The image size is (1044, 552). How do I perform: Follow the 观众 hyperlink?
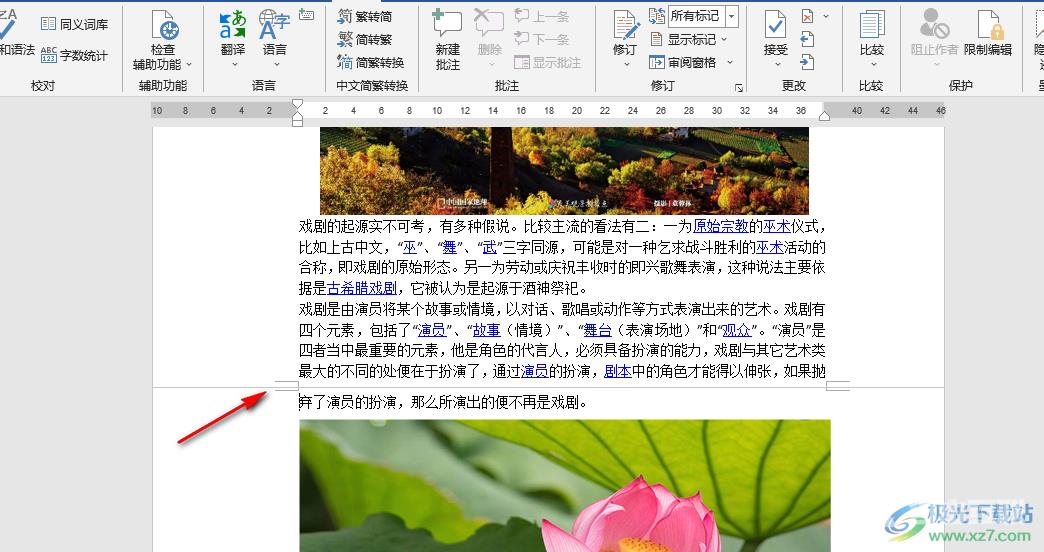tap(736, 330)
